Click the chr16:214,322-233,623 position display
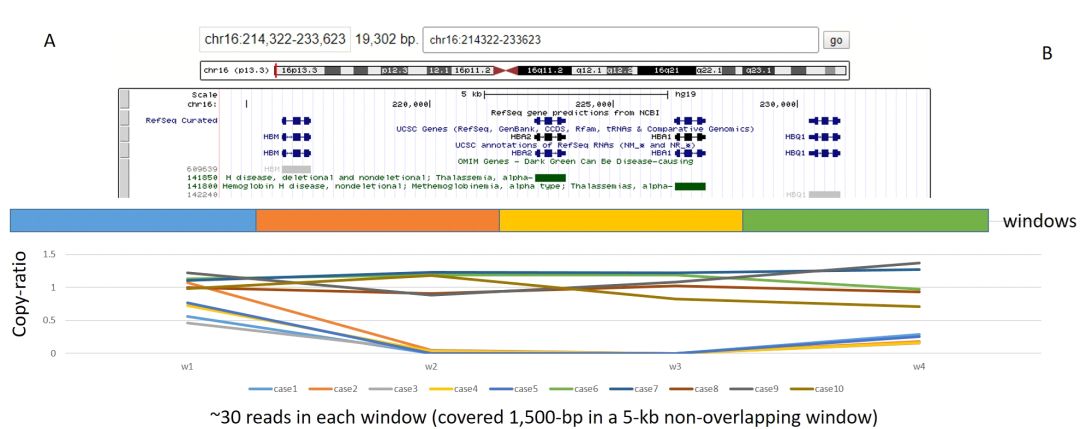1080x429 pixels. [x=275, y=40]
